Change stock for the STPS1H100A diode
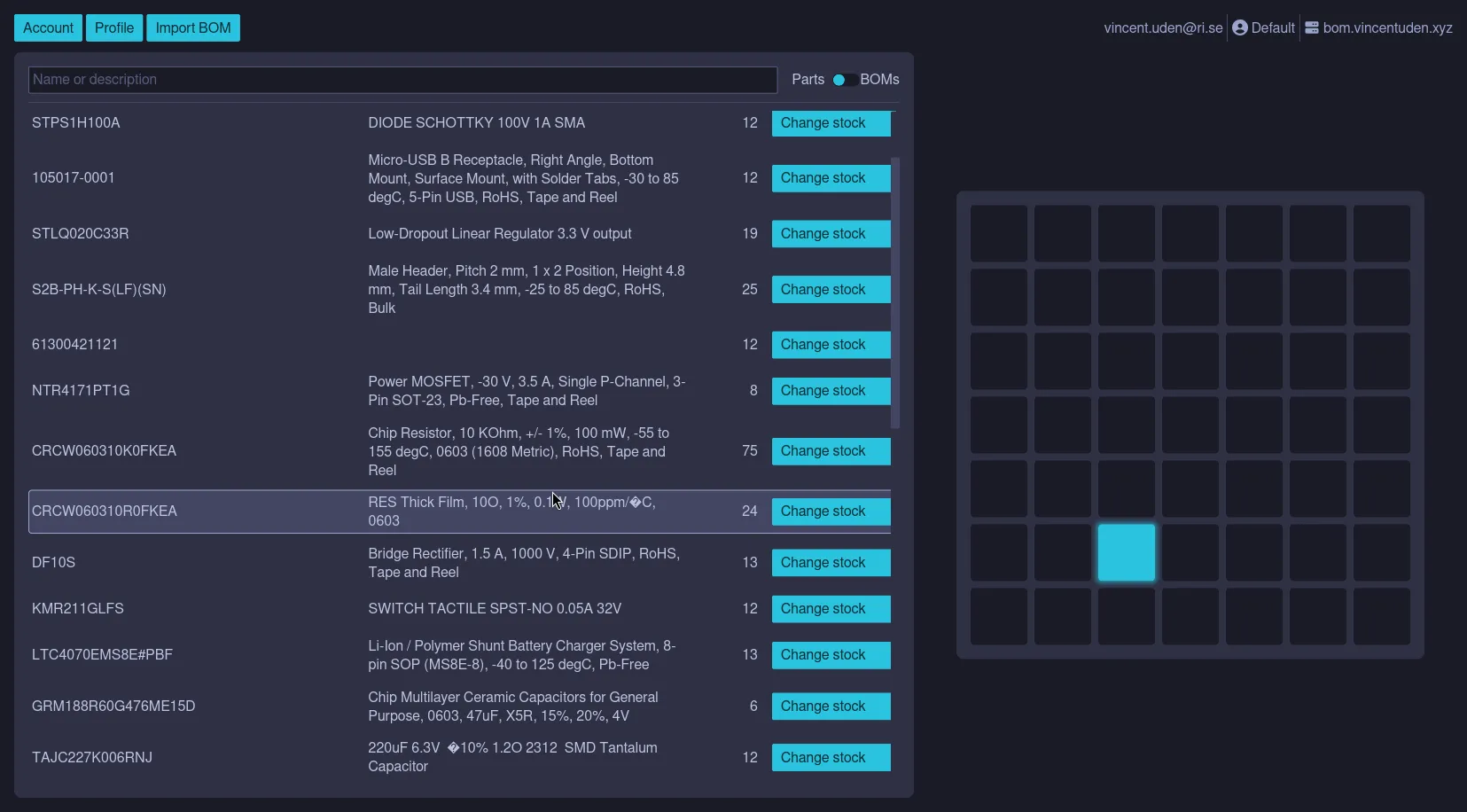The width and height of the screenshot is (1467, 812). coord(831,123)
